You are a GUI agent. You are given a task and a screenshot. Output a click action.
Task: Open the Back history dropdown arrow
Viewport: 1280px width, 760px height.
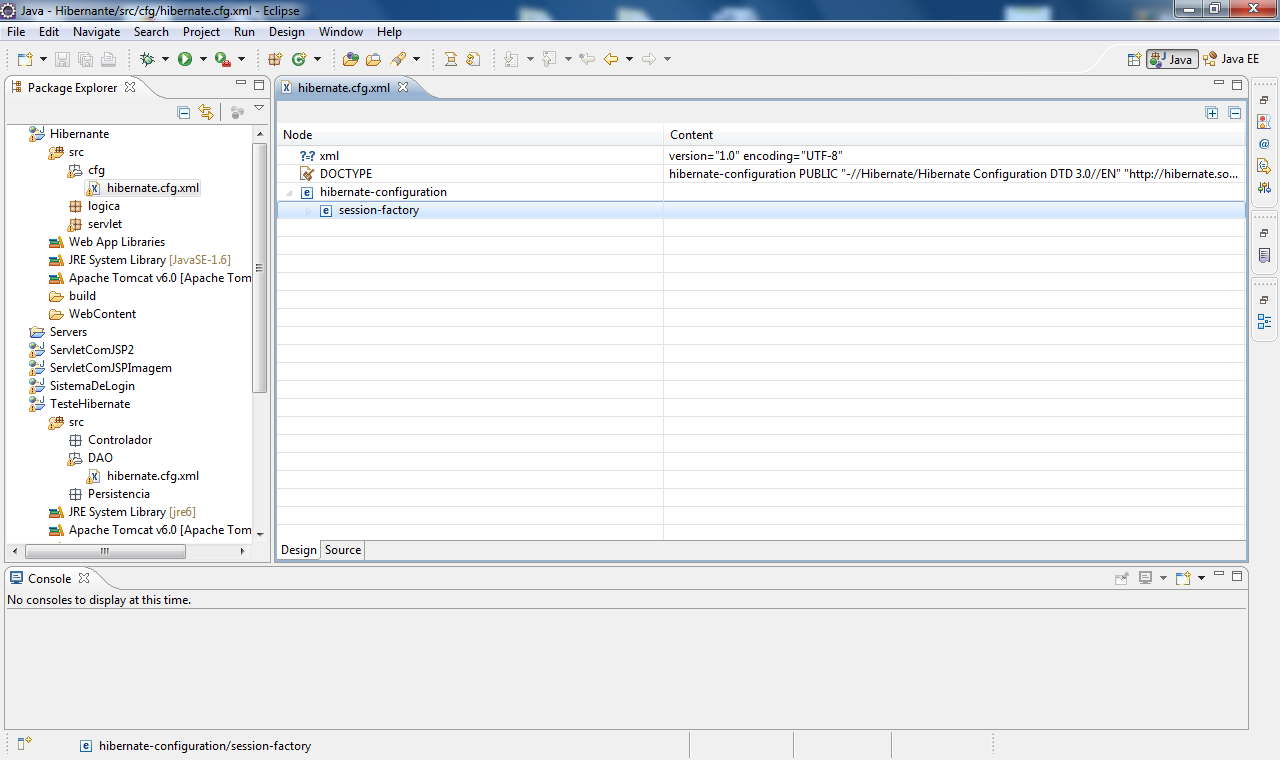pos(629,59)
